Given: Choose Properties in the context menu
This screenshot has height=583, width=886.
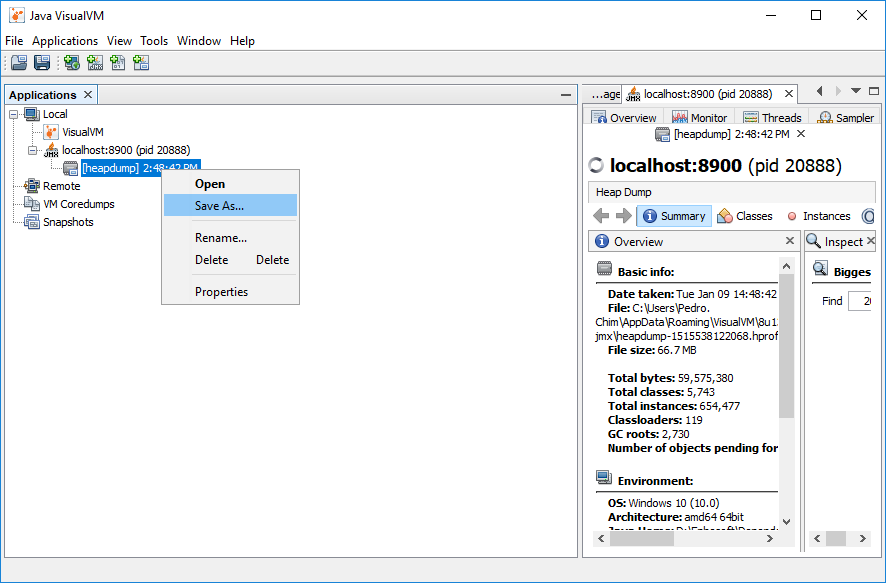Looking at the screenshot, I should [x=231, y=292].
